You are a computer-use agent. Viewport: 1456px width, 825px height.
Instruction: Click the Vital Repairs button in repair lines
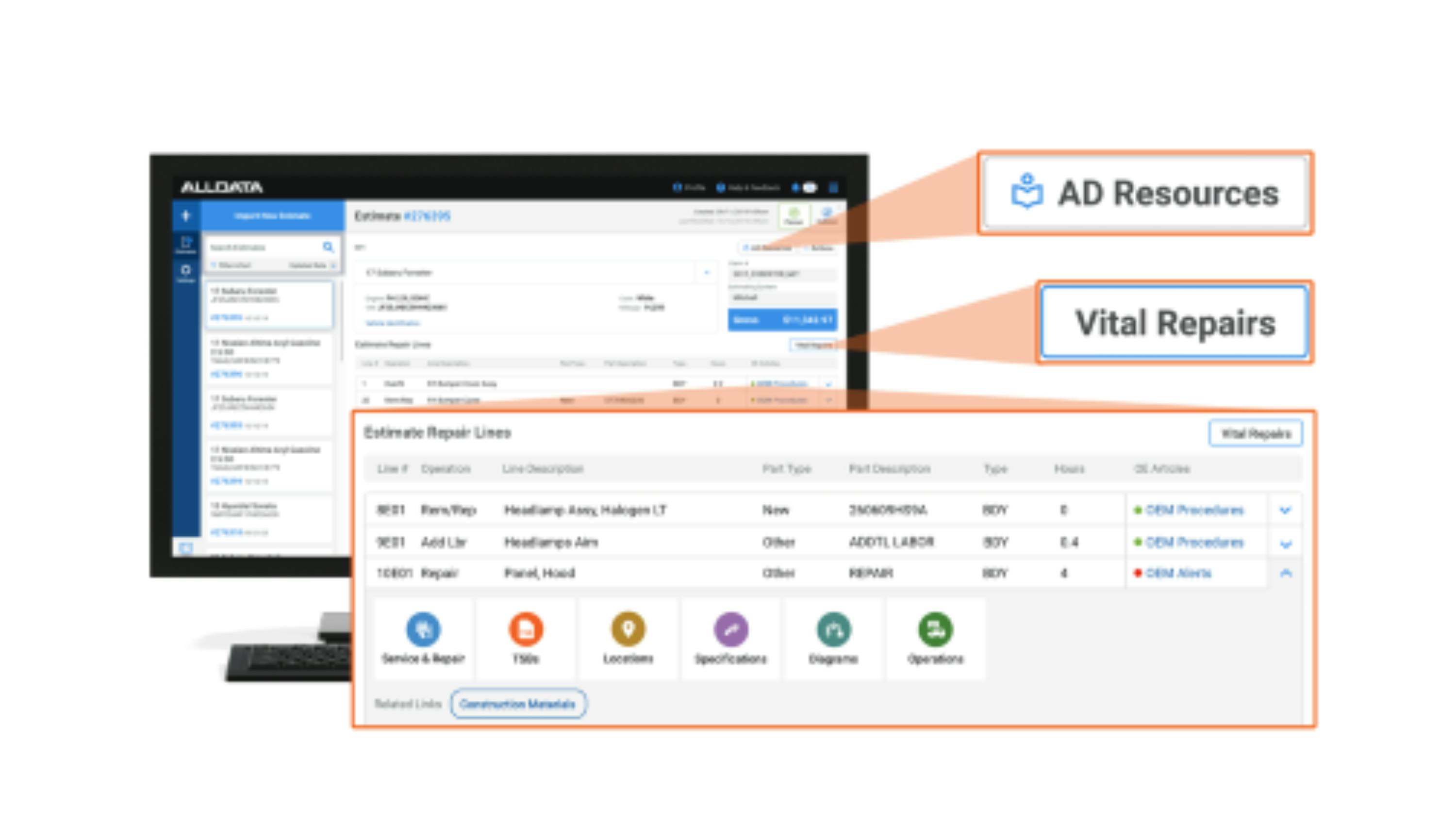[1255, 434]
